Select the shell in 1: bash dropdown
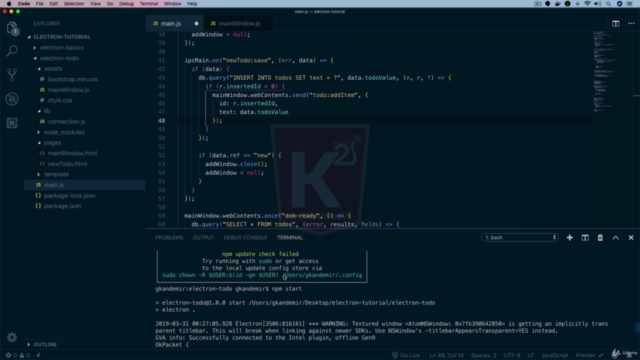This screenshot has height=360, width=640. 520,238
